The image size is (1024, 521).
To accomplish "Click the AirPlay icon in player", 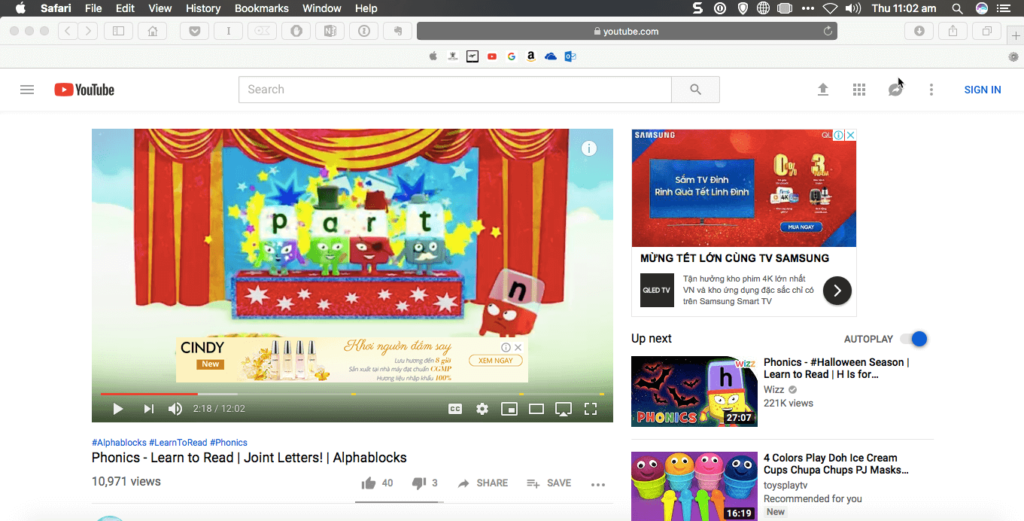I will coord(563,409).
